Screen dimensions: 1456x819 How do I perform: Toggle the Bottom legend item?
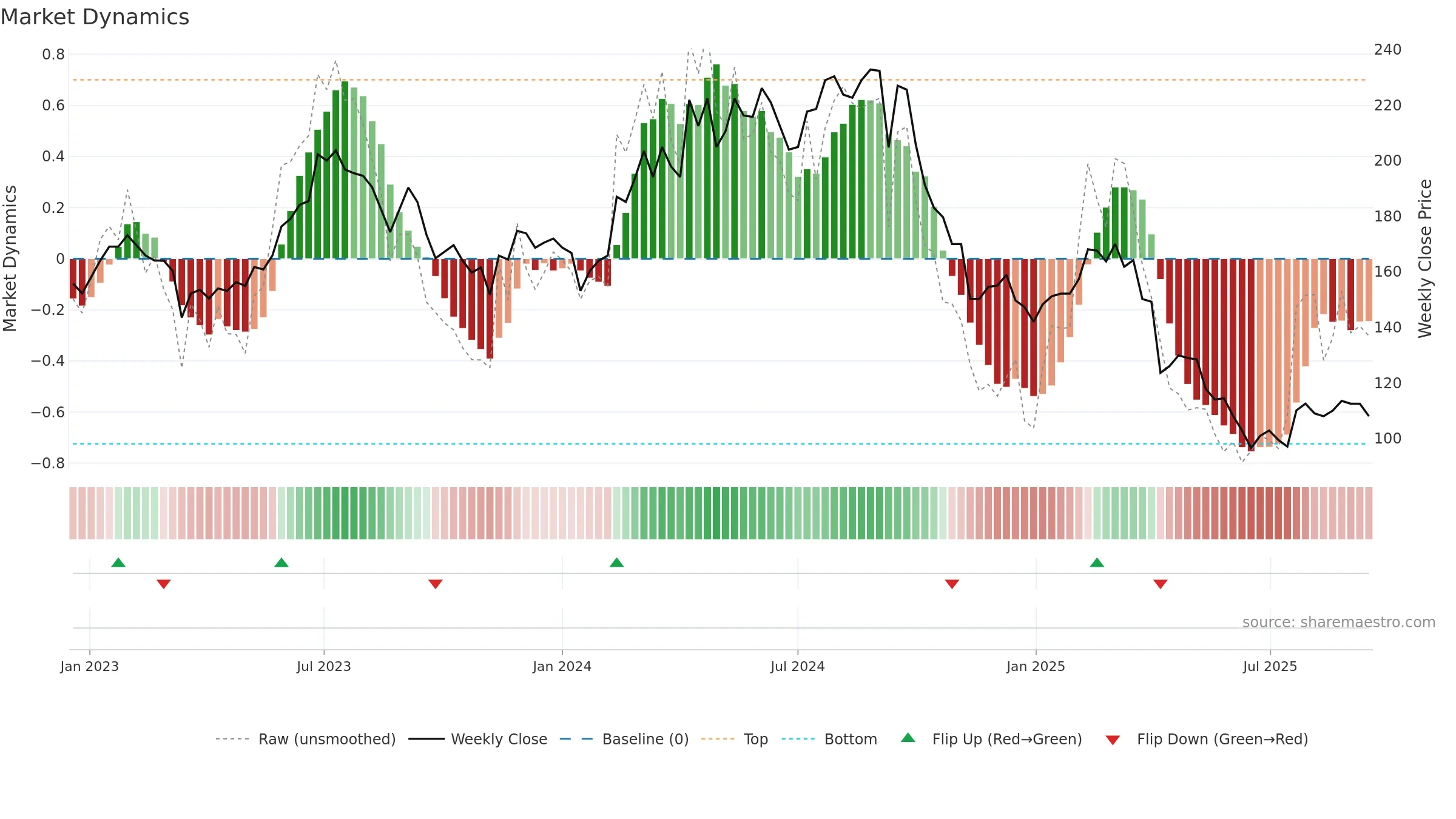[x=829, y=739]
